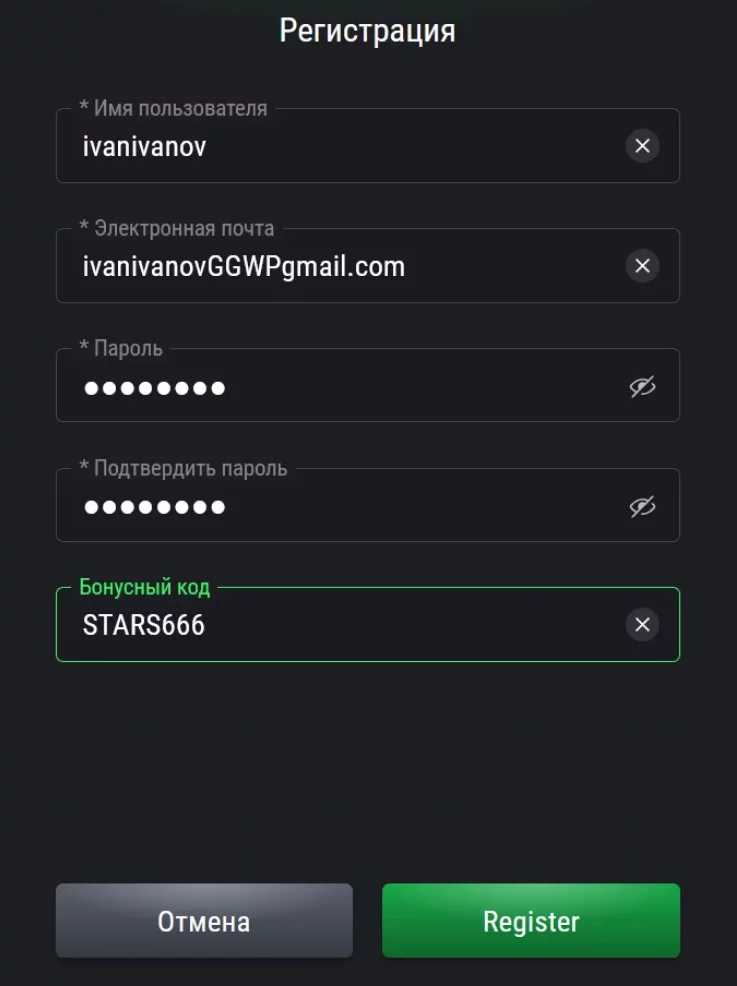Focus the username field containing ivanivanov

coord(340,147)
